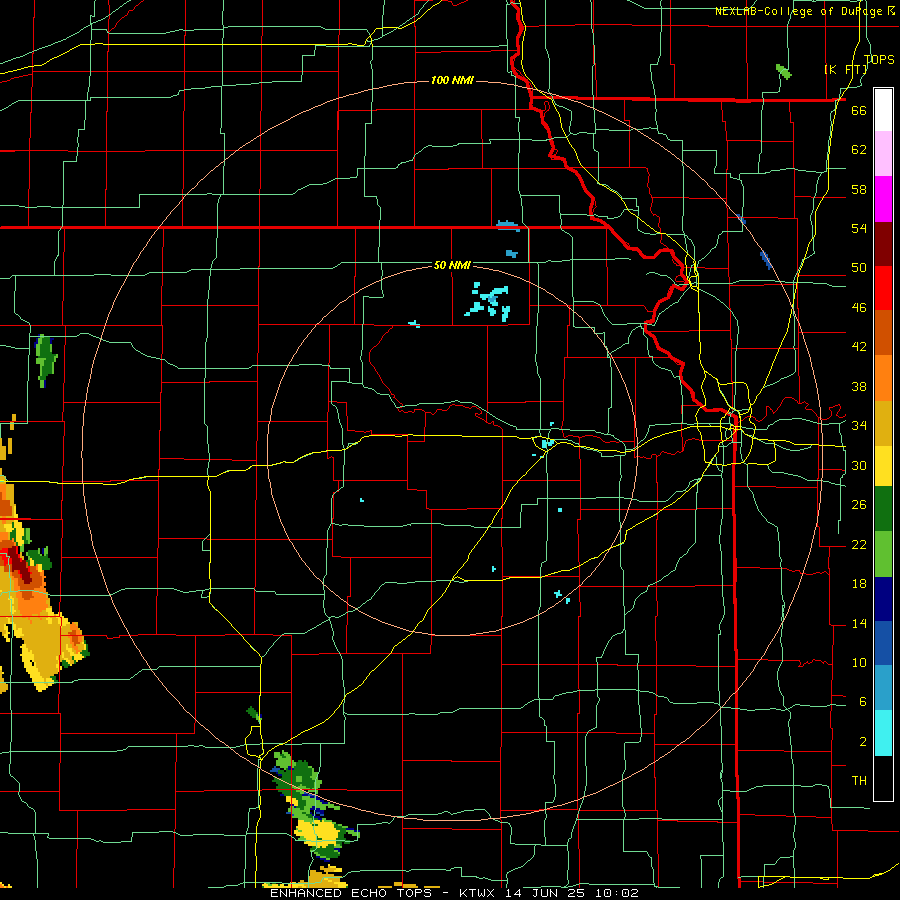
Task: Click the yellow storm echo at the map bottom
Action: (319, 832)
